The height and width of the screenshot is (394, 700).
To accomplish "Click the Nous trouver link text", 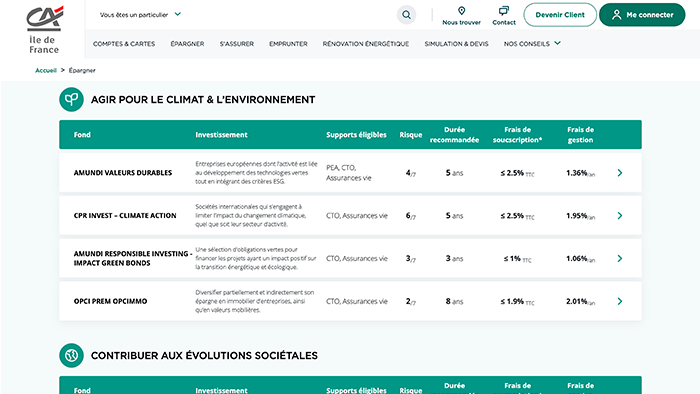I will coord(462,22).
